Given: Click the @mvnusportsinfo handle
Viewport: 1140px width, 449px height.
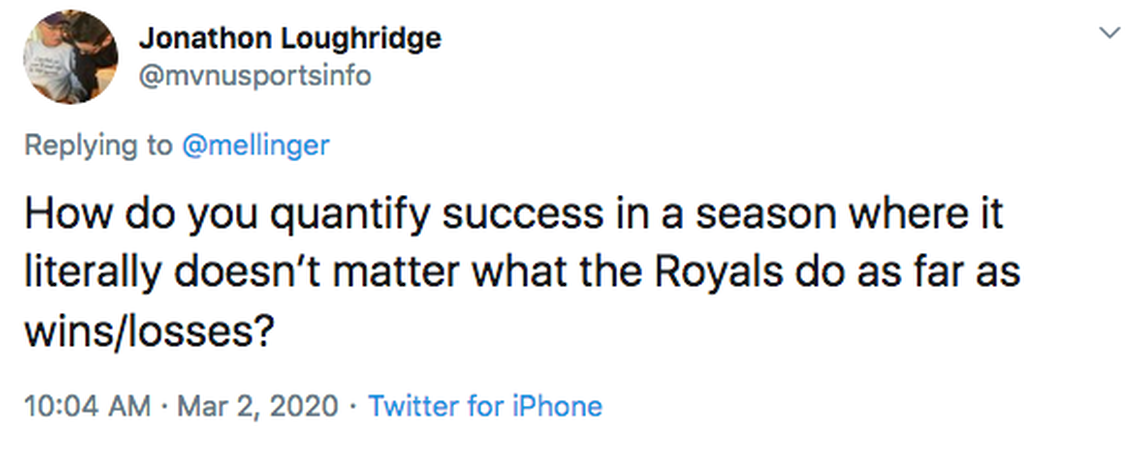Looking at the screenshot, I should click(x=254, y=75).
